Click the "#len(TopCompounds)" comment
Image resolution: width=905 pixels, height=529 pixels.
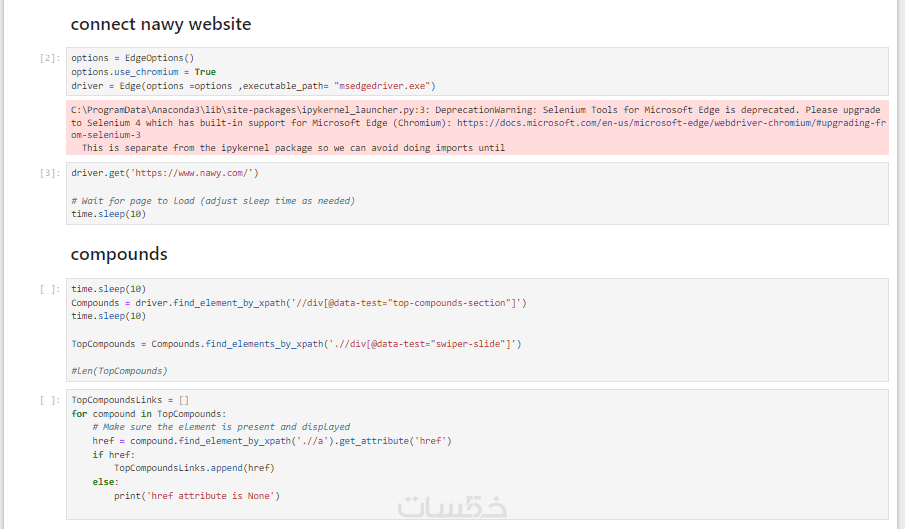pyautogui.click(x=119, y=371)
